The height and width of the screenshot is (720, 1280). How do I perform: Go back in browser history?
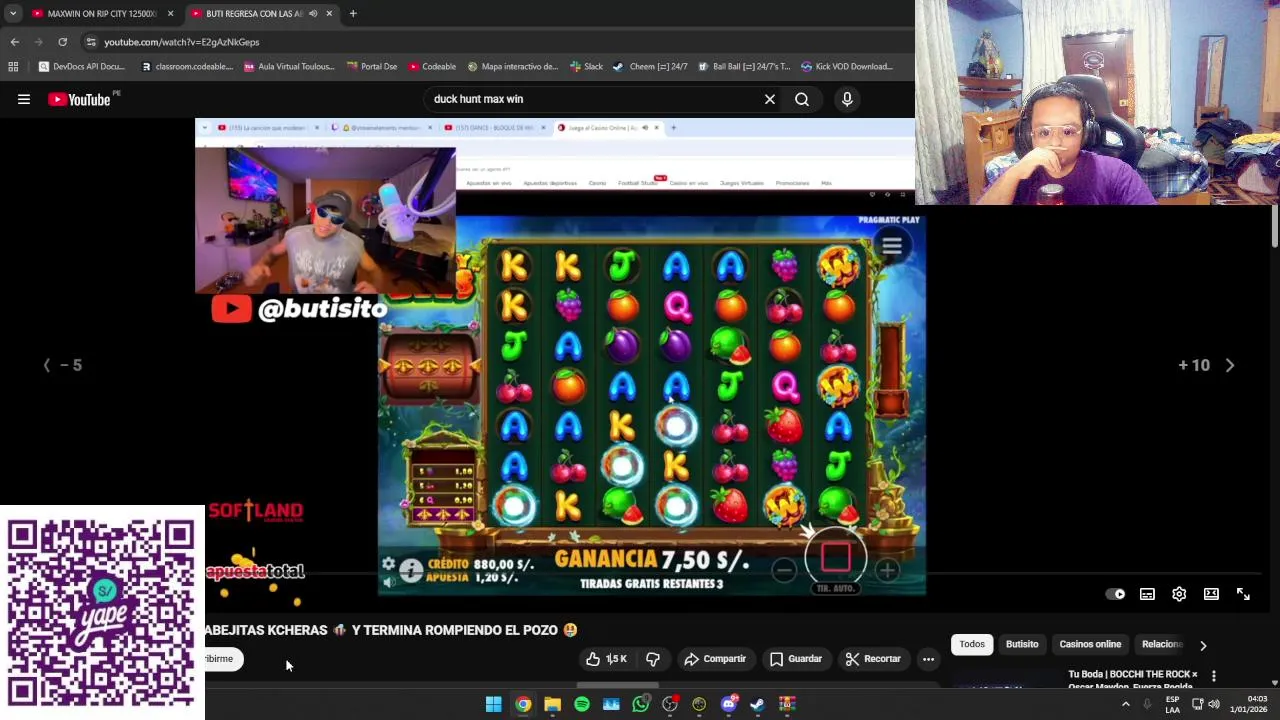click(x=15, y=42)
